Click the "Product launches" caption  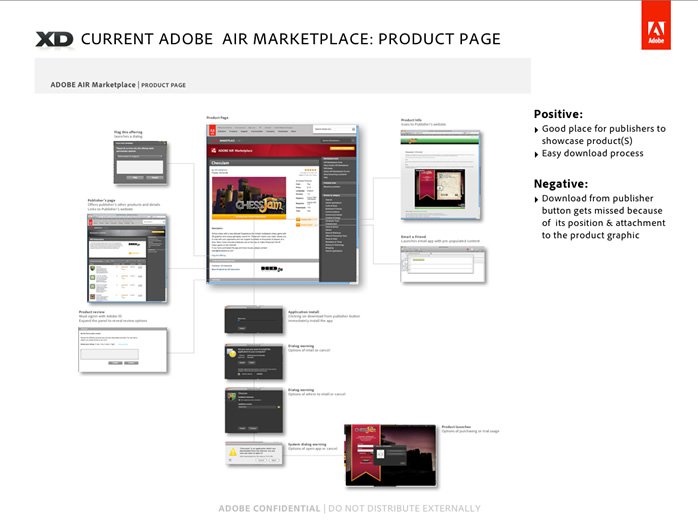pyautogui.click(x=456, y=427)
